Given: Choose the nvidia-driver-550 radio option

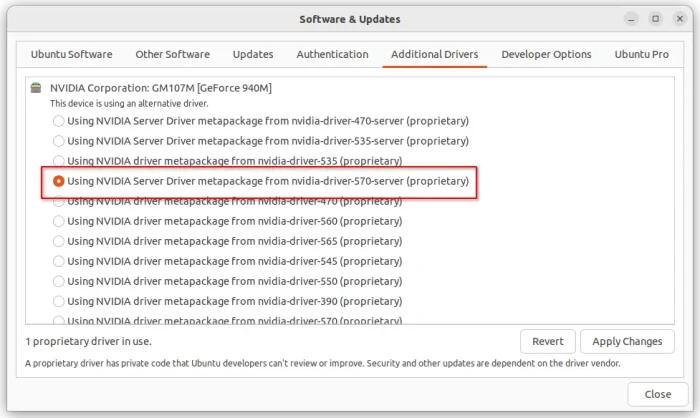Looking at the screenshot, I should (x=58, y=281).
